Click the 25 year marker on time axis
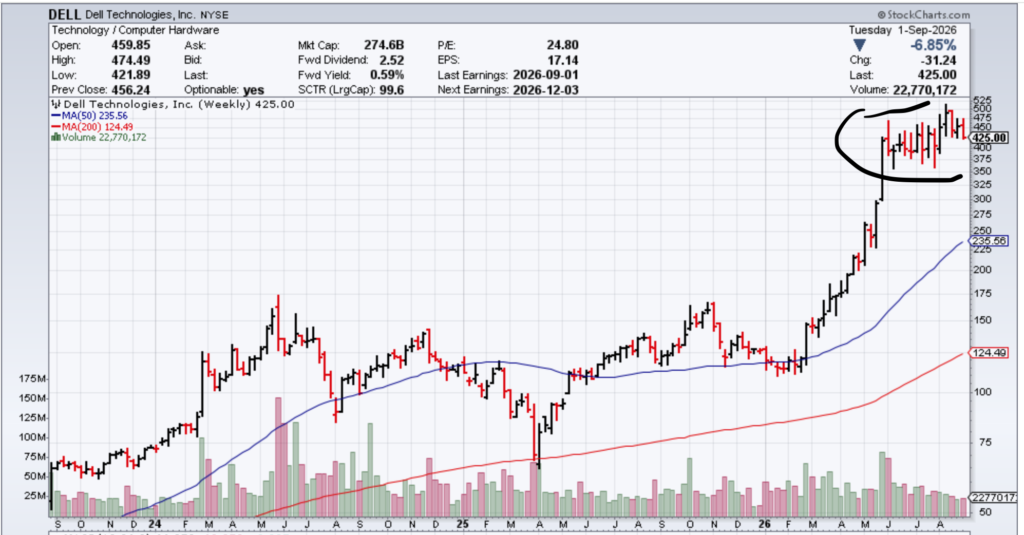 tap(462, 524)
